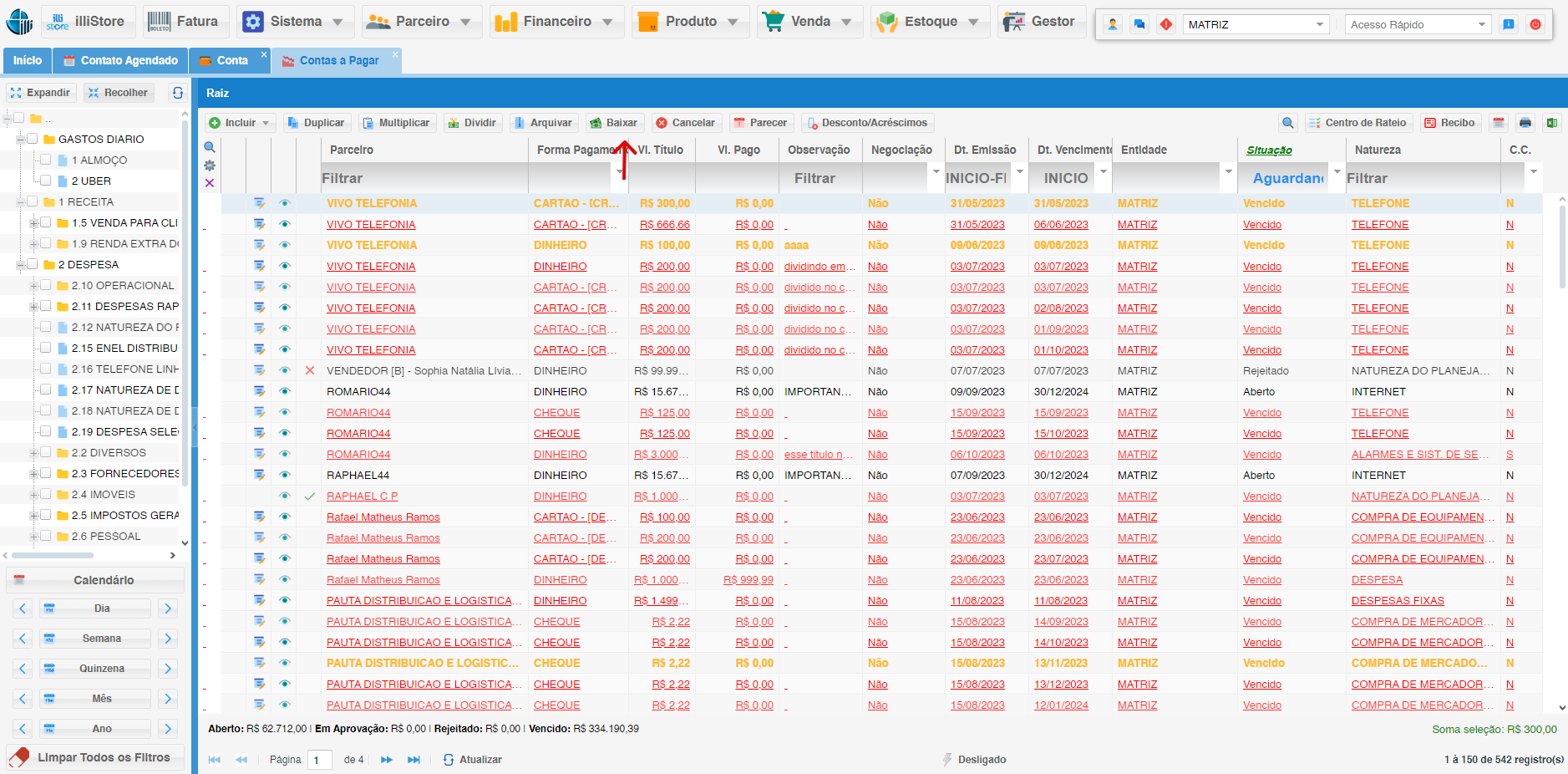Click the refresh icon beside Recolher

point(177,93)
